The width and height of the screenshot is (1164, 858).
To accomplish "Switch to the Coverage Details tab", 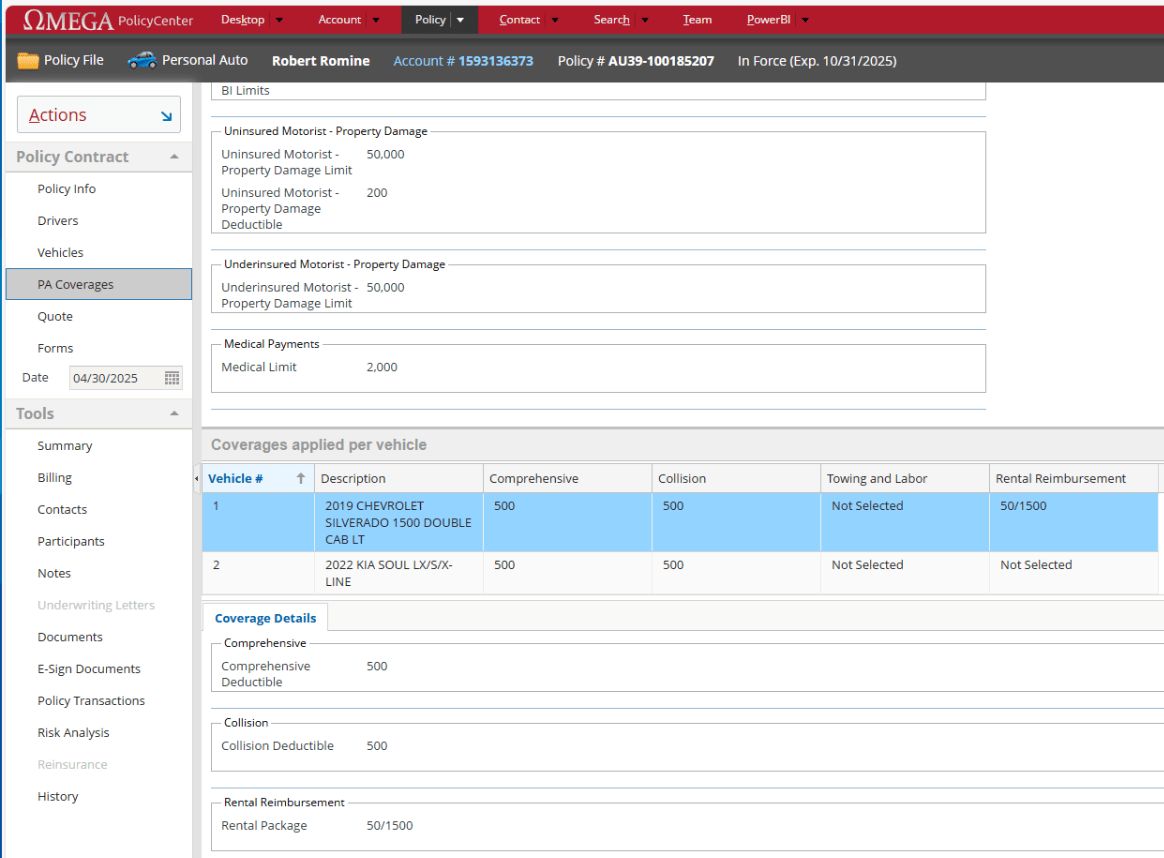I will tap(265, 618).
